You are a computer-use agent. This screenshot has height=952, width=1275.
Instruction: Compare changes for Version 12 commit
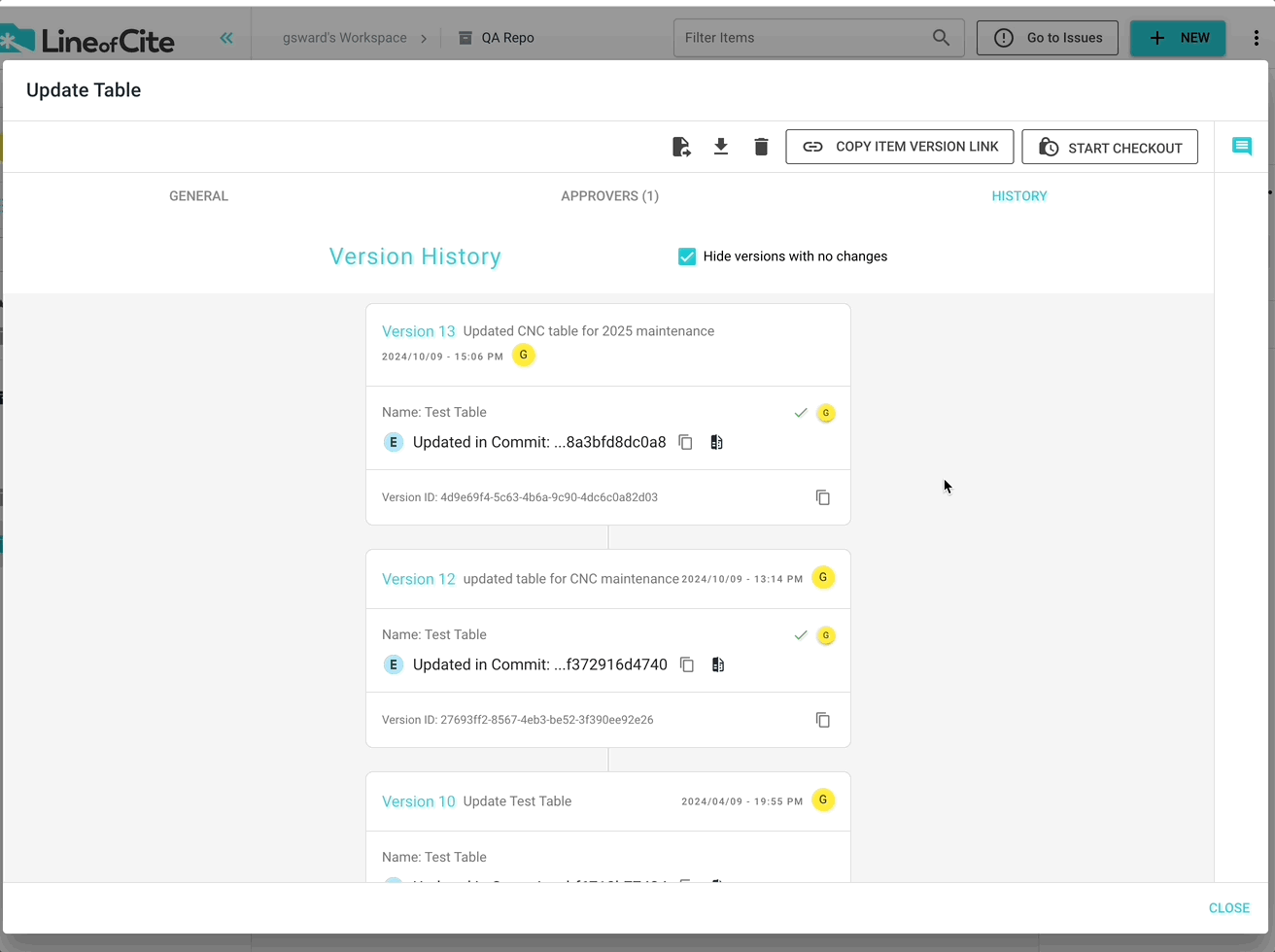coord(718,664)
